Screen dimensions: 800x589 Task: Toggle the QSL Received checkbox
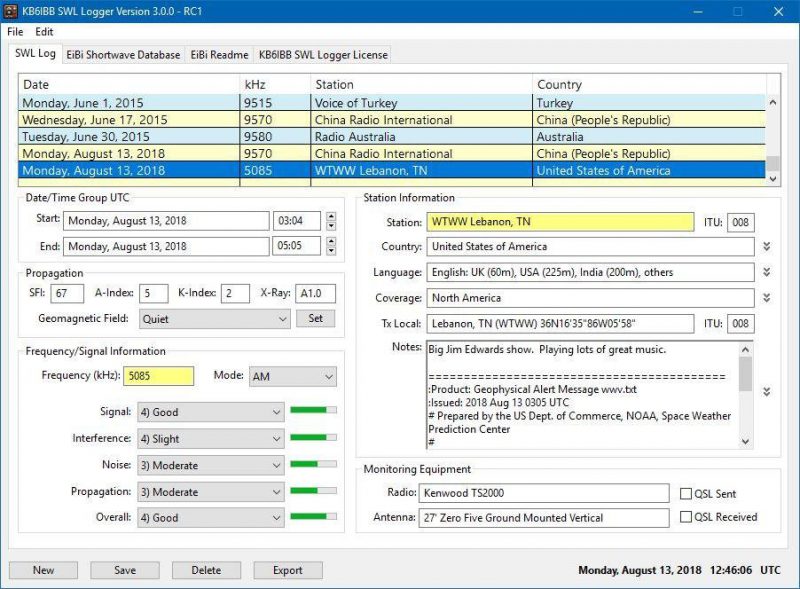click(x=686, y=517)
